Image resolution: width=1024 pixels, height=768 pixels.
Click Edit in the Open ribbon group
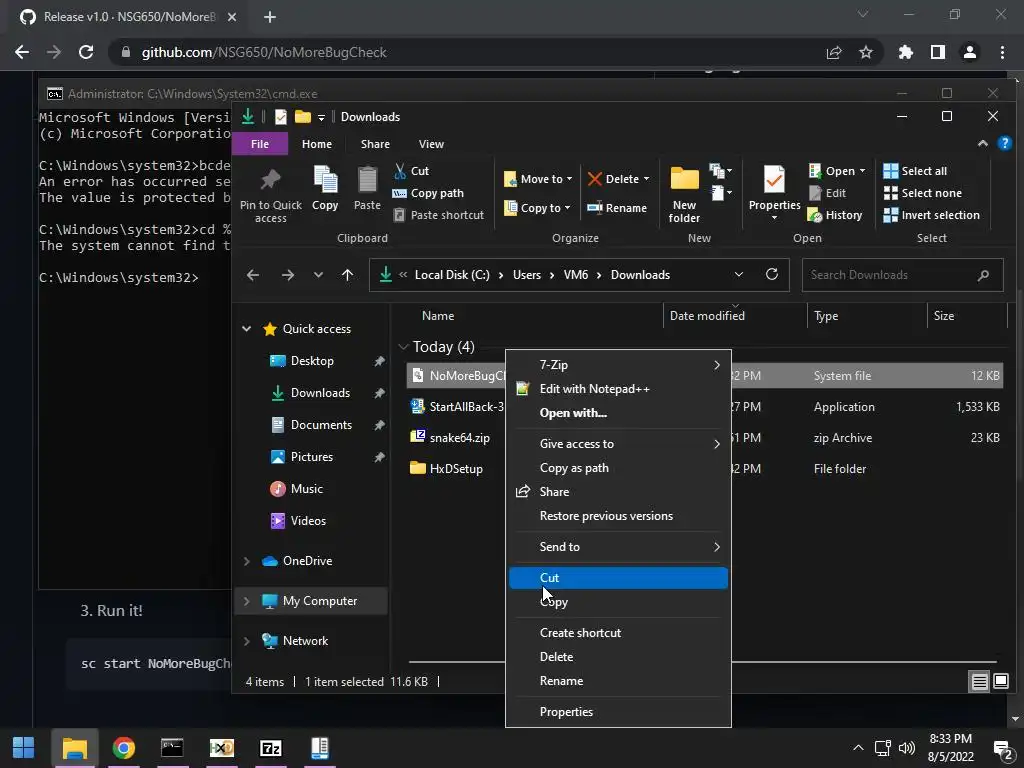tap(827, 193)
